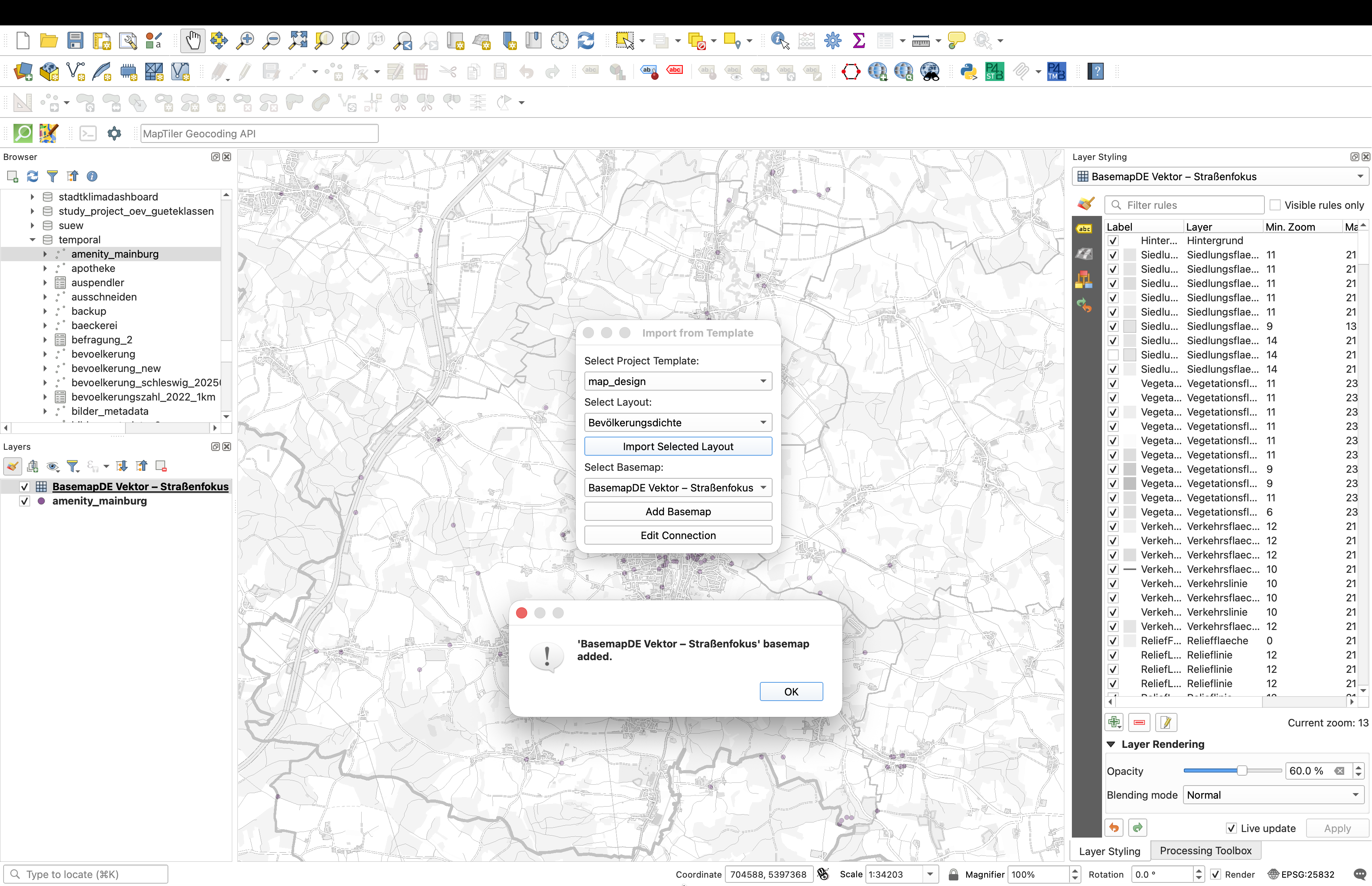This screenshot has height=886, width=1372.
Task: Toggle visibility of amenity_mainburg layer
Action: pos(24,501)
